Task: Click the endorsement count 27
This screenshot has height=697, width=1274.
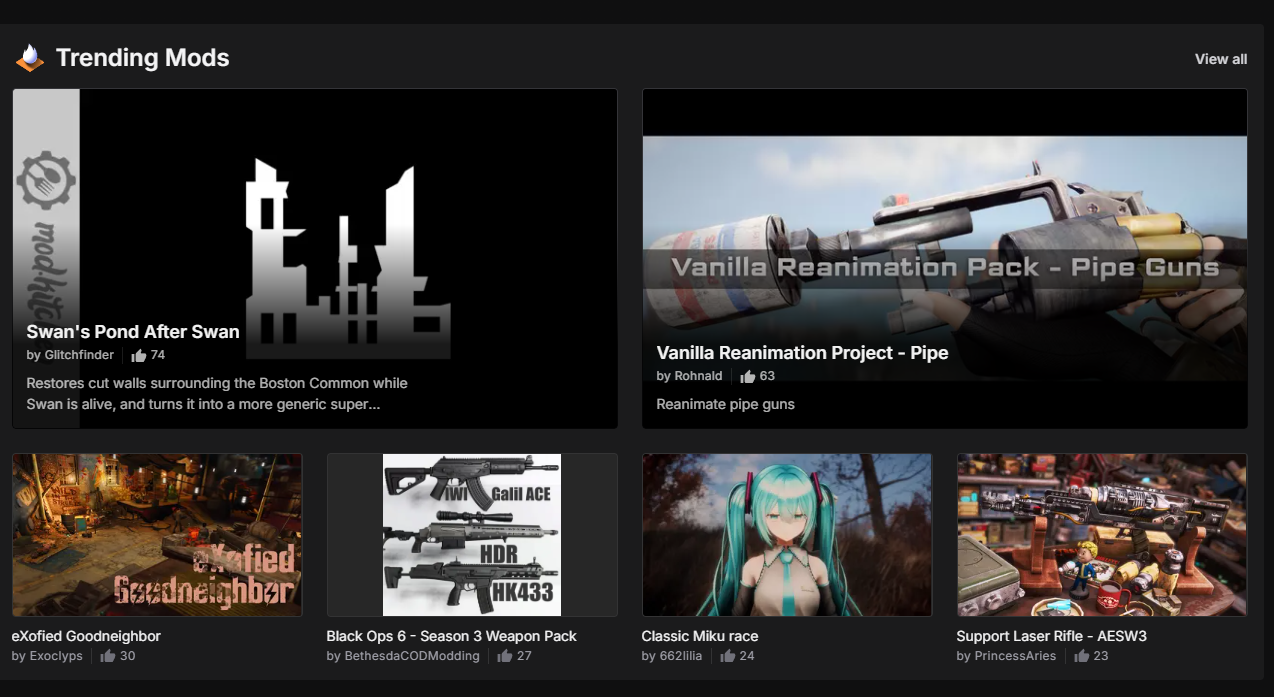Action: coord(524,656)
